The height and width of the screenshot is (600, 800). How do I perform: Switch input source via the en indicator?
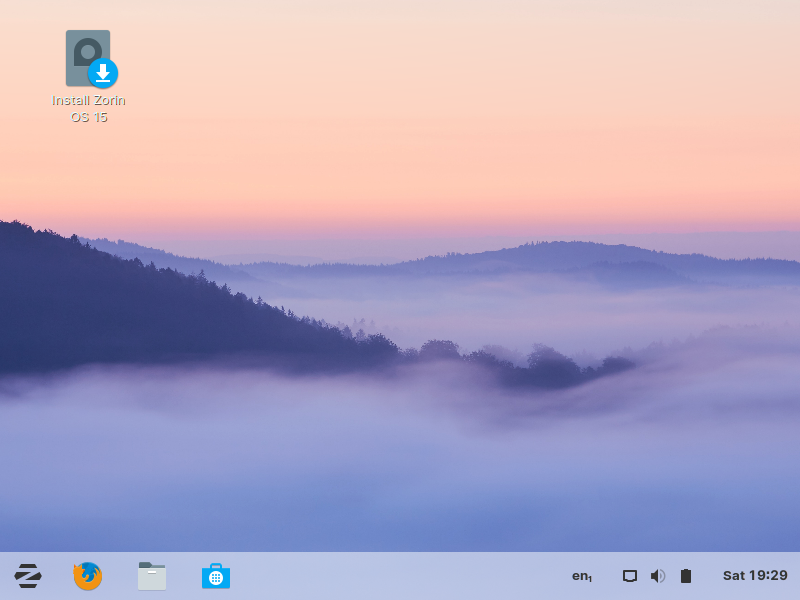(x=581, y=576)
